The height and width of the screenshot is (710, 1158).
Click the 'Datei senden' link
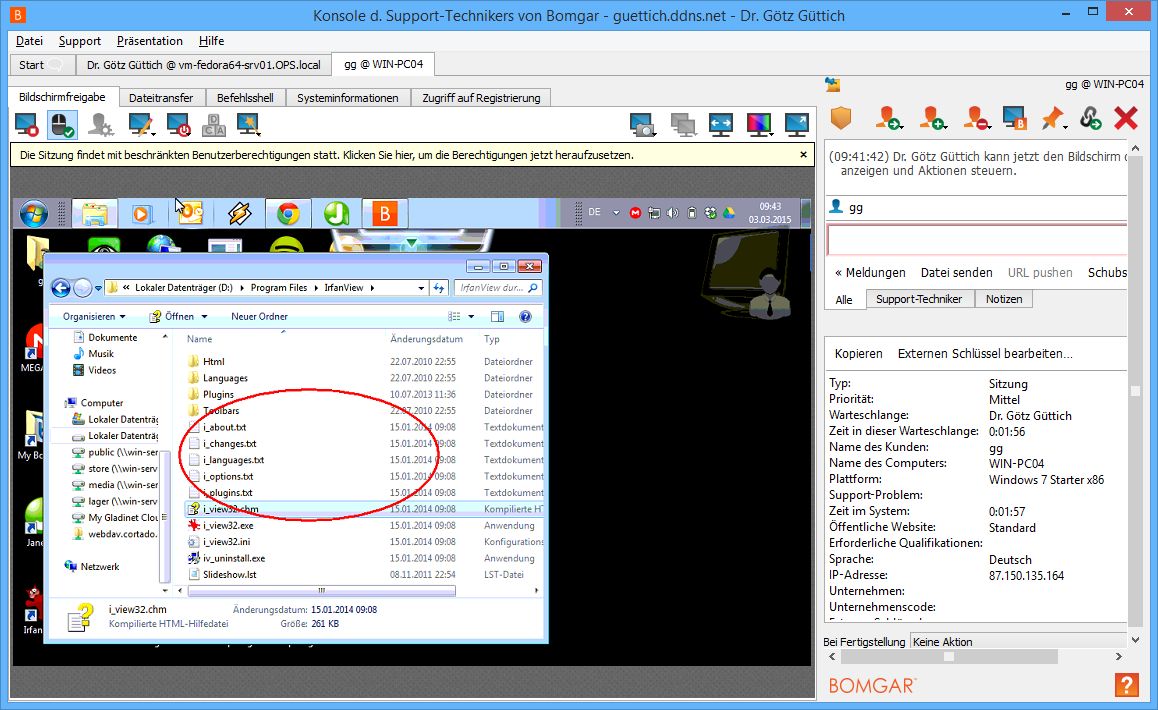click(956, 272)
